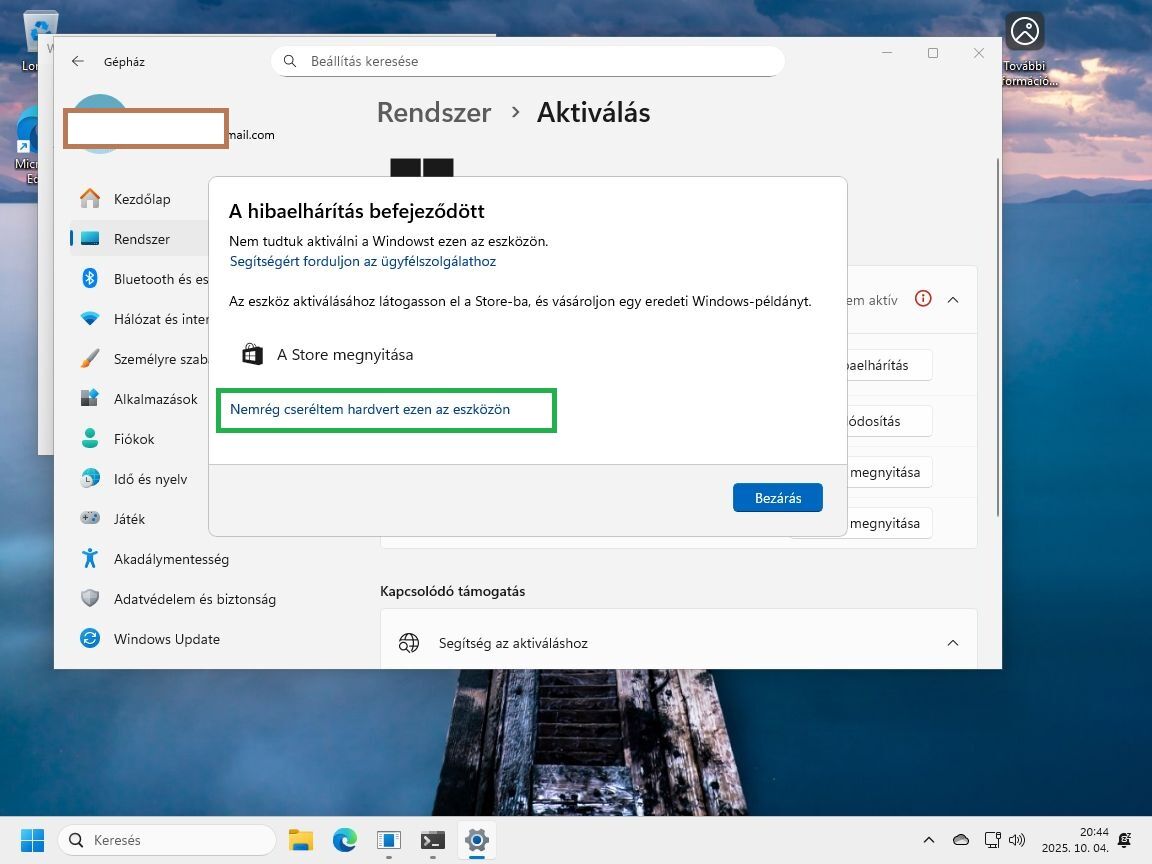This screenshot has width=1152, height=864.
Task: Click the search magnifier icon in Settings
Action: pyautogui.click(x=290, y=61)
